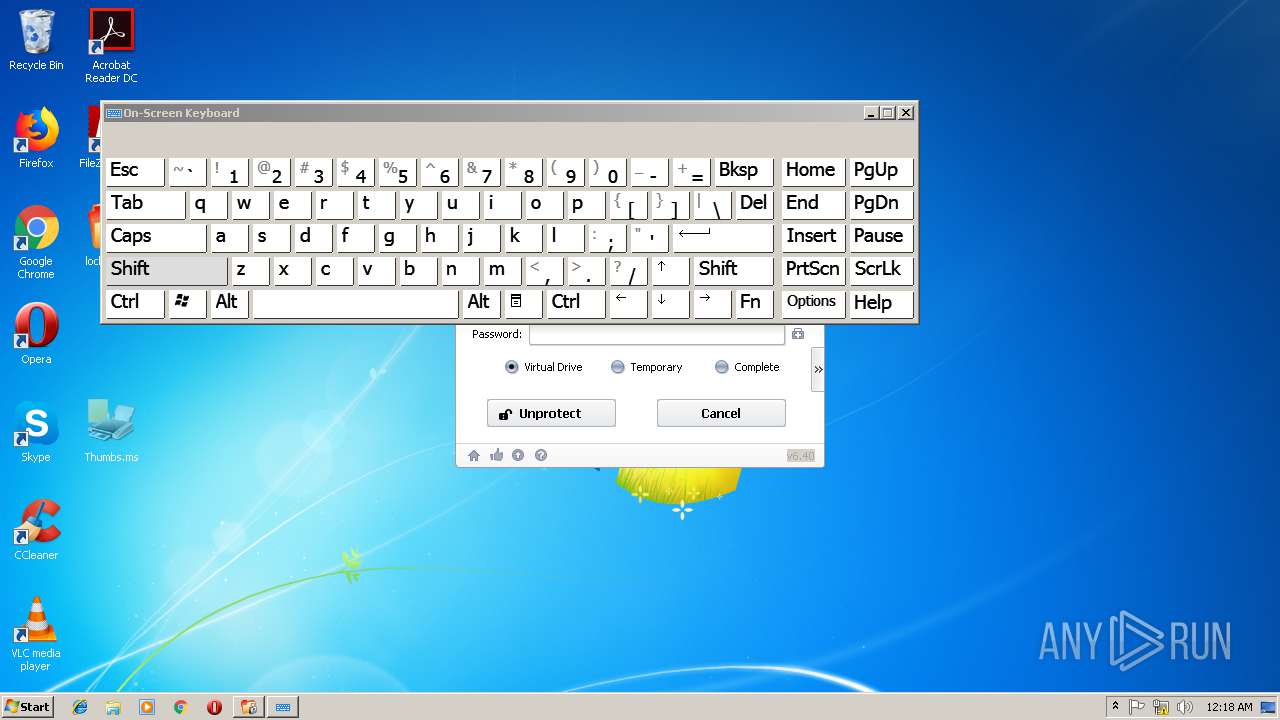Screen dimensions: 1280x720
Task: Click On-Screen Keyboard taskbar button
Action: coord(283,707)
